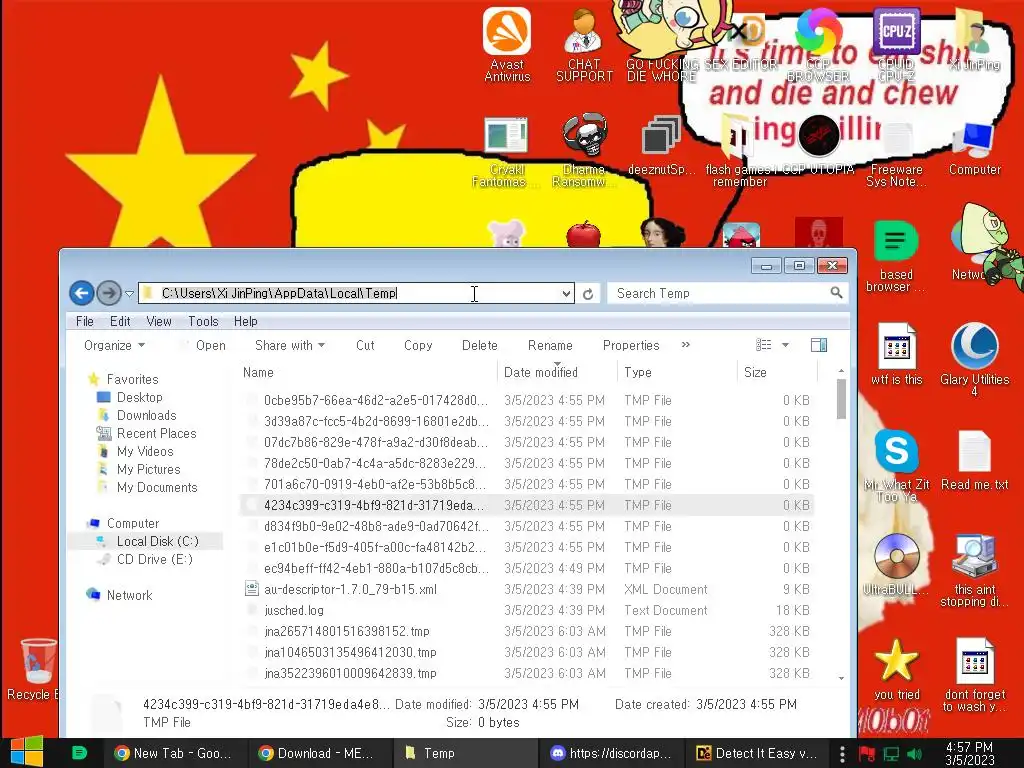This screenshot has width=1024, height=768.
Task: Click Explorer forward navigation arrow
Action: (109, 293)
